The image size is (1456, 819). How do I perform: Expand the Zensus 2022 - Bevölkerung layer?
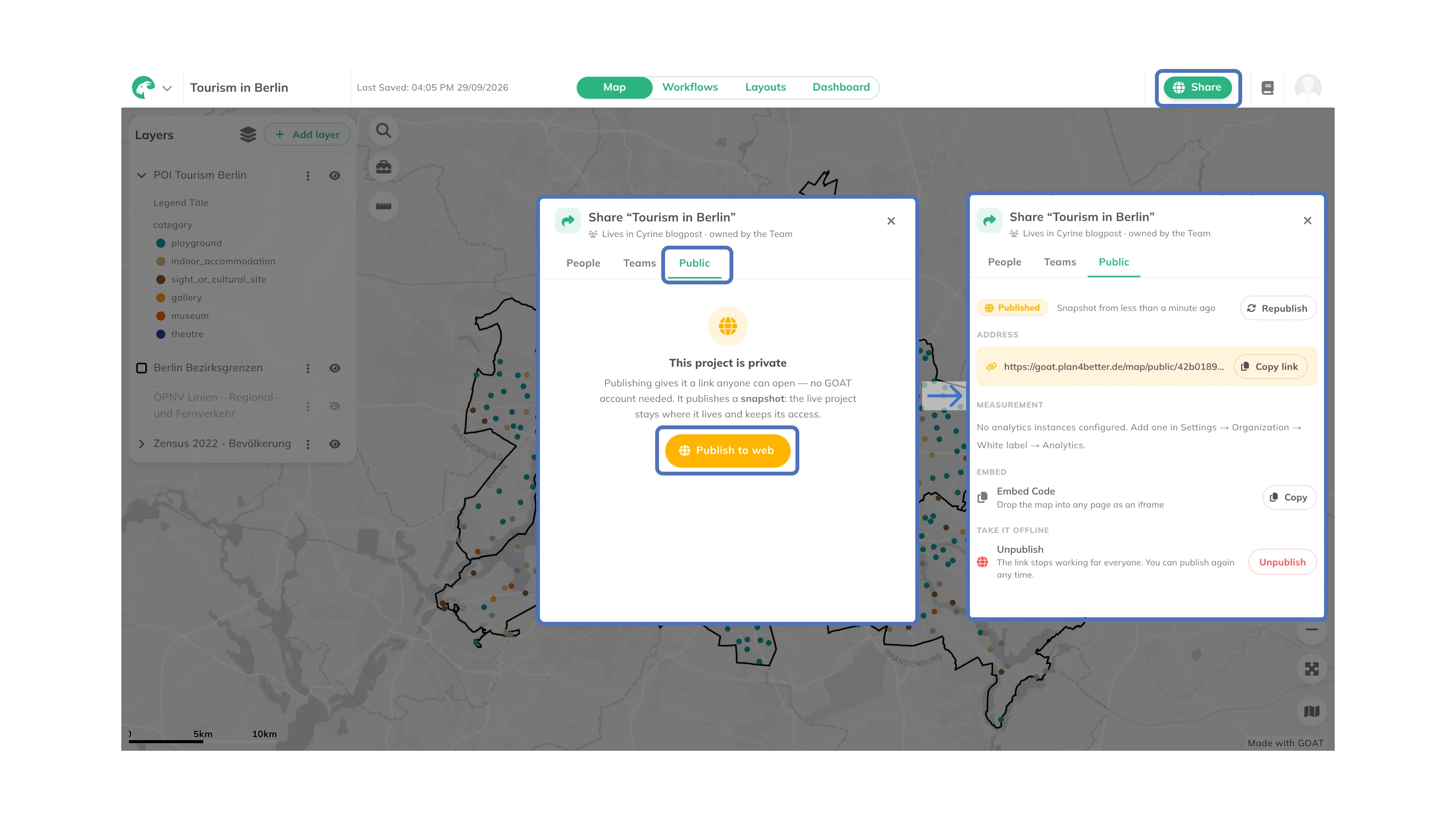coord(141,444)
